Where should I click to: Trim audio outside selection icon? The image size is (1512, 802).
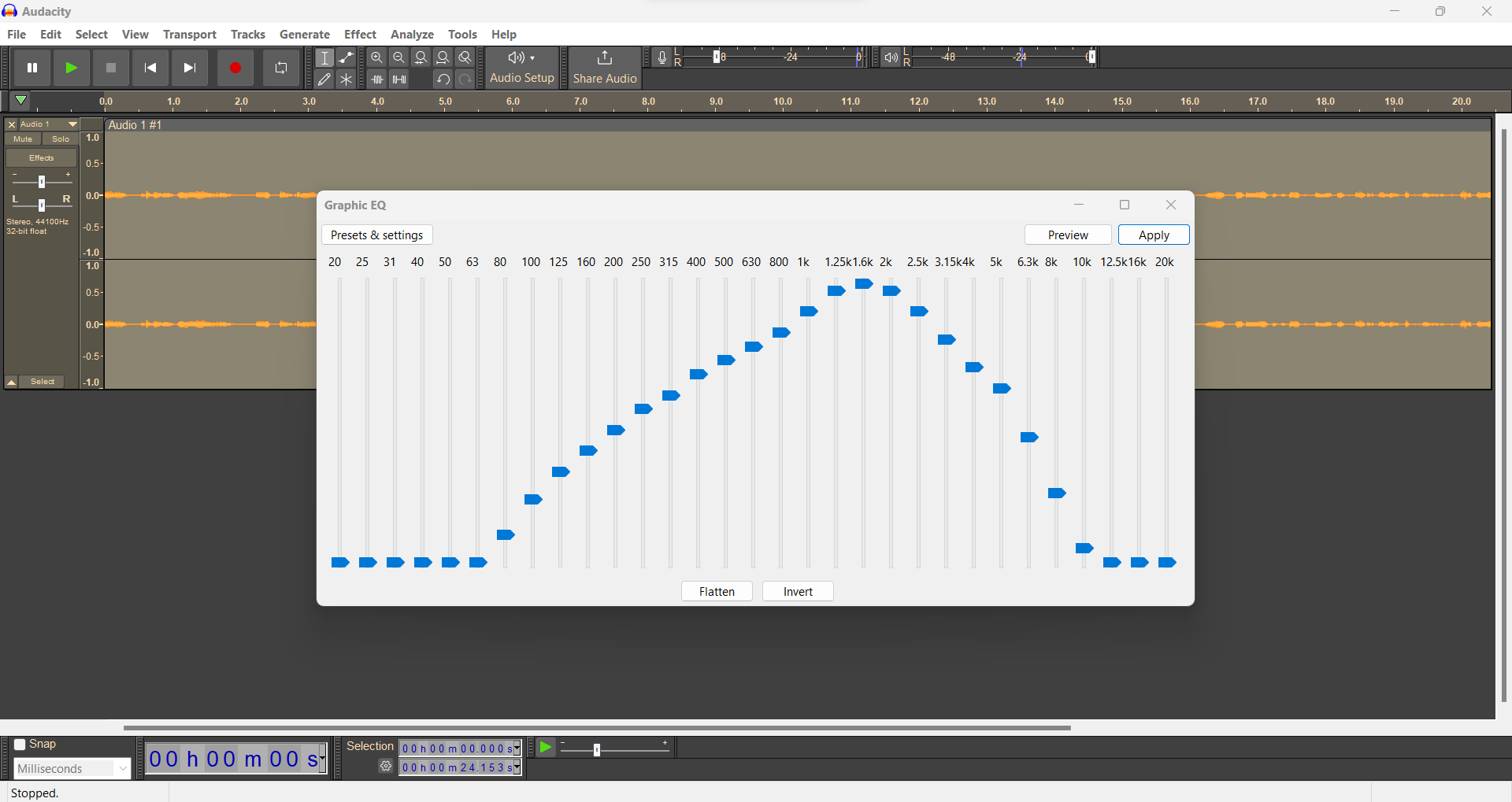click(377, 79)
